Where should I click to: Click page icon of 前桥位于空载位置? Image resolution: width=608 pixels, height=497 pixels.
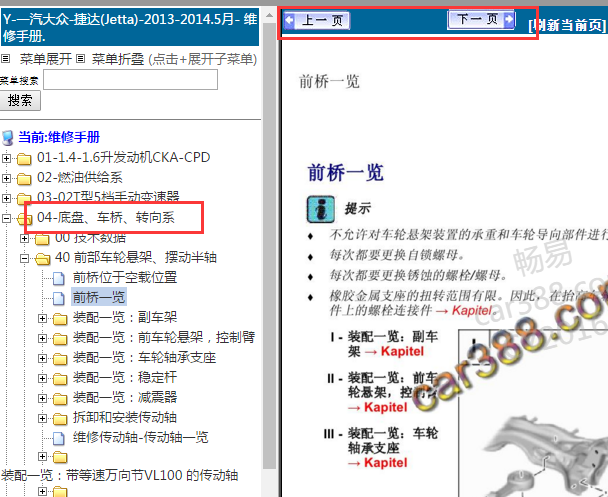[x=59, y=278]
